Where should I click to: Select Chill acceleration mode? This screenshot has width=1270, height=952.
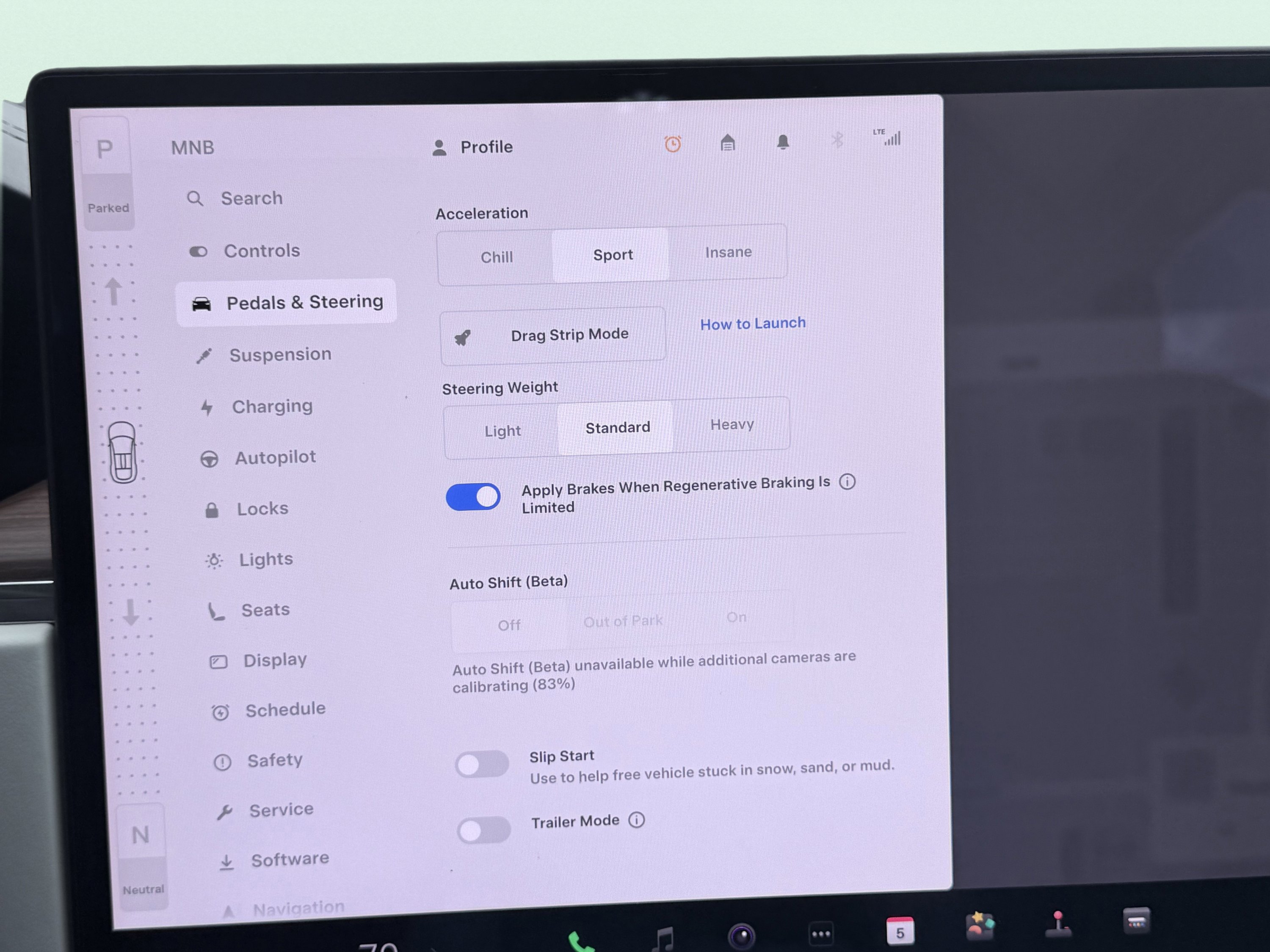click(497, 257)
